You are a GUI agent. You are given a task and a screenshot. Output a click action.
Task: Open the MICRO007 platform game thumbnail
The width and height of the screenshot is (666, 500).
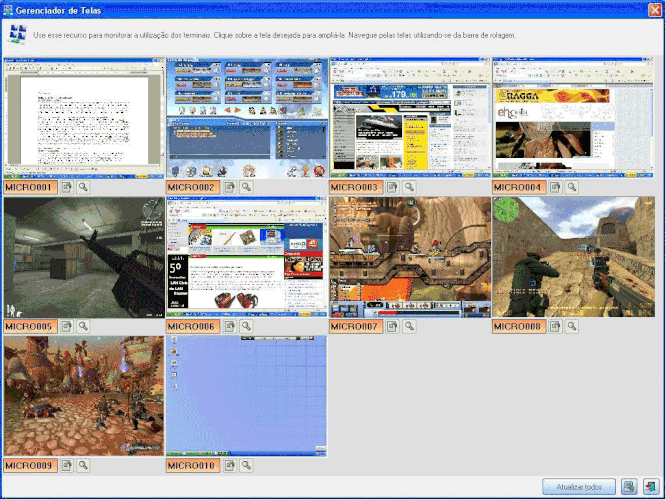click(410, 257)
